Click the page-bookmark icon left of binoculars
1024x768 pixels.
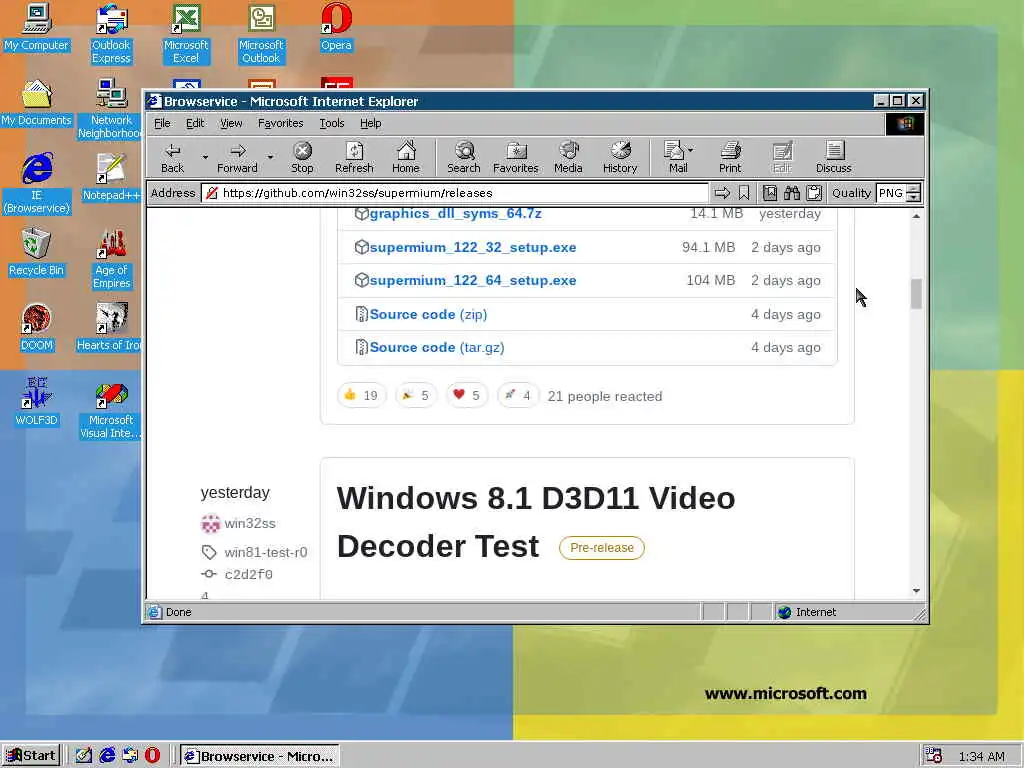[770, 193]
